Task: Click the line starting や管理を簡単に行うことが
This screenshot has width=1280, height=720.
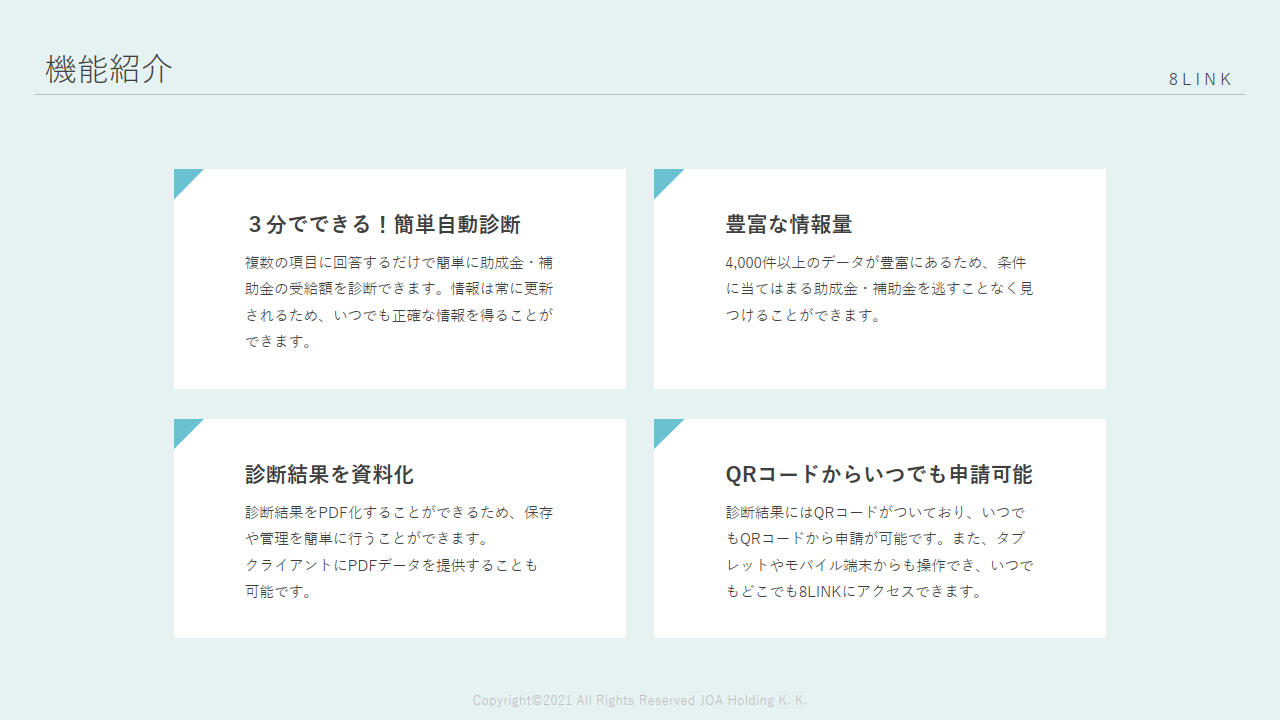Action: [x=366, y=539]
